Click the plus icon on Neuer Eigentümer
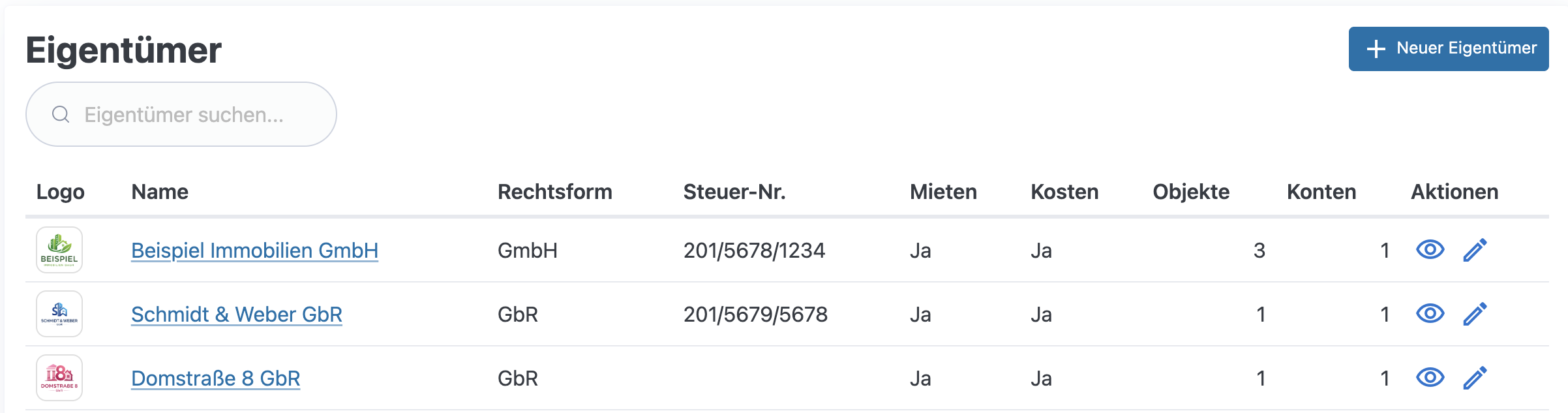This screenshot has height=413, width=1568. (x=1377, y=48)
